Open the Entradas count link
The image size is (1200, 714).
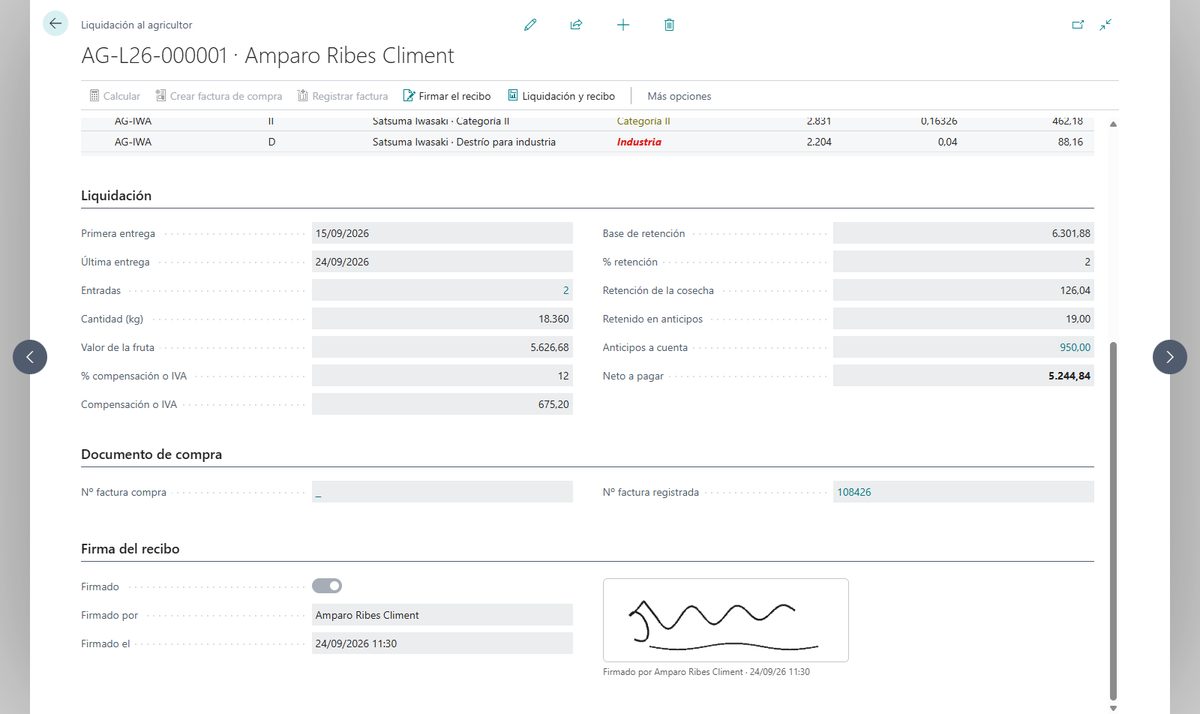[x=566, y=291]
